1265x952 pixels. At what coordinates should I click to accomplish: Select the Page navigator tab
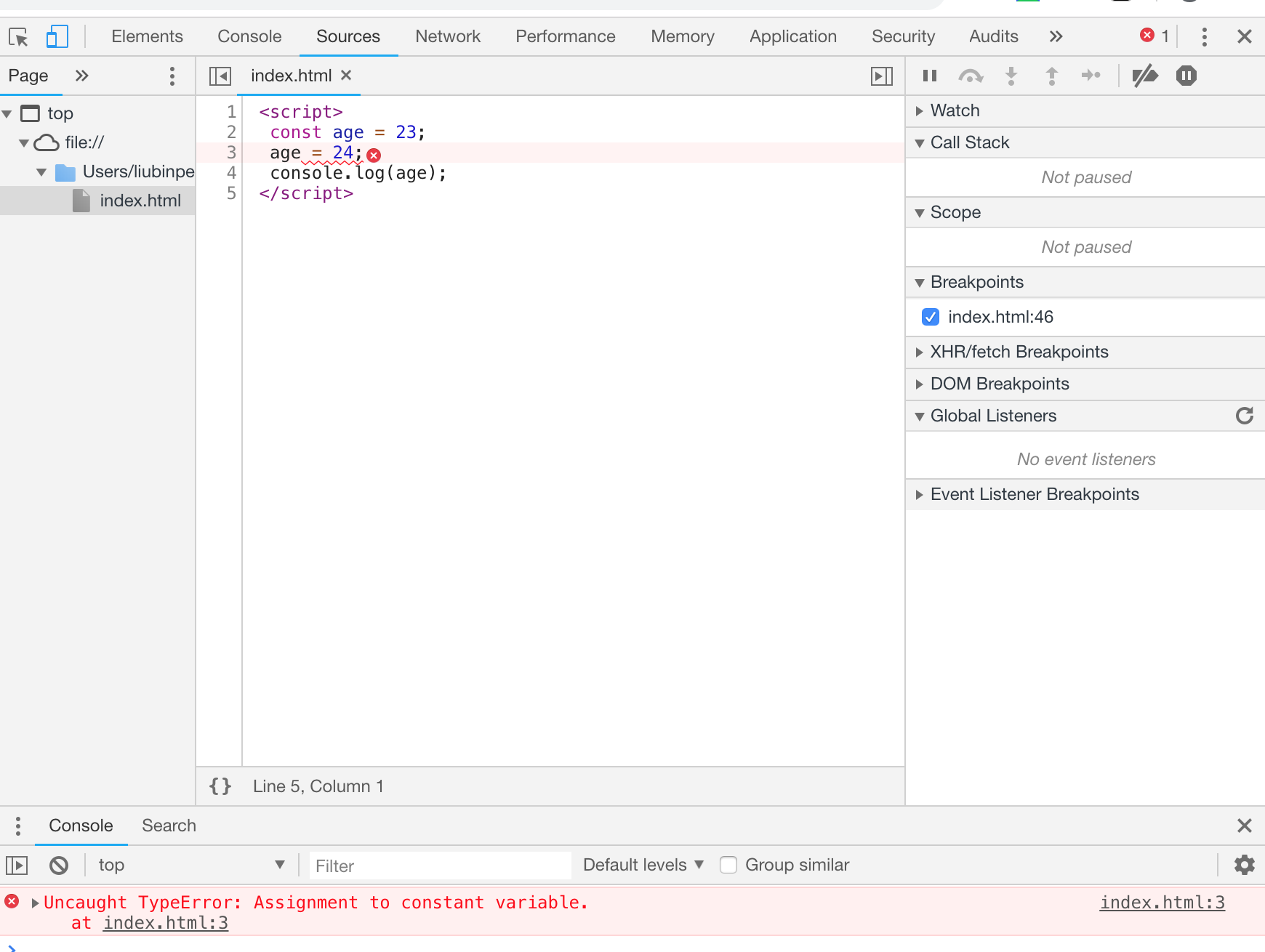tap(28, 76)
